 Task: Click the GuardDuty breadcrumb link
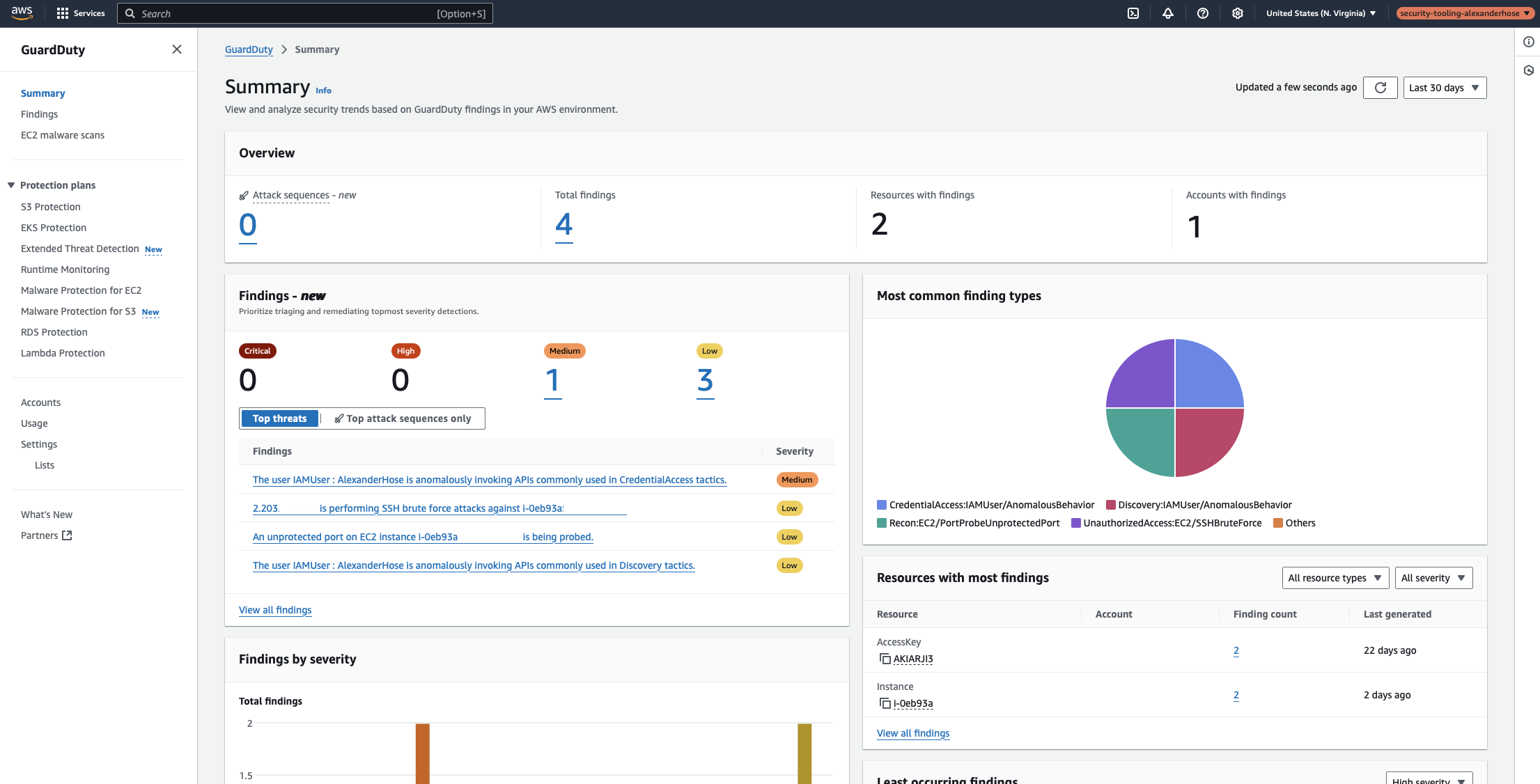249,49
